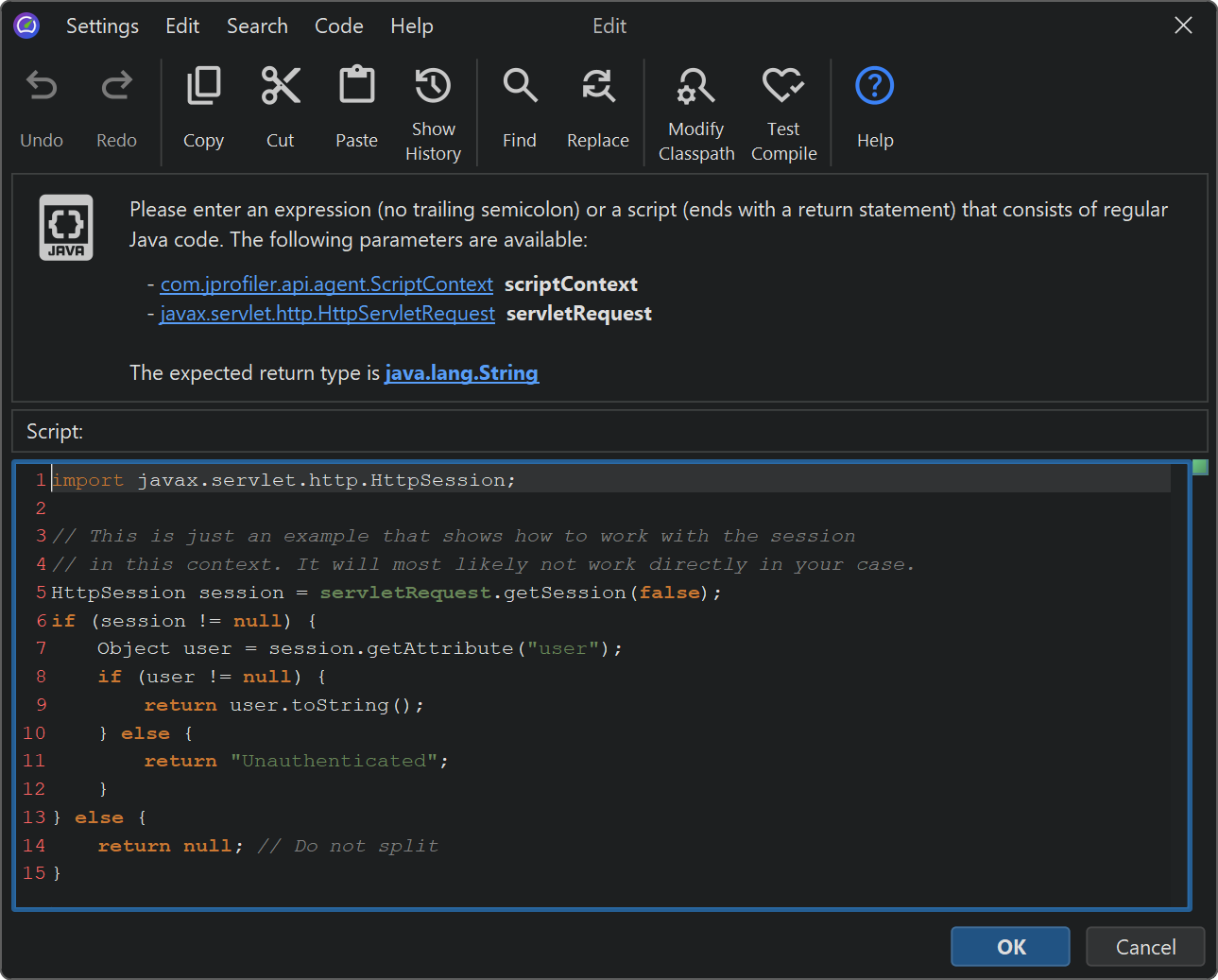Viewport: 1218px width, 980px height.
Task: Click the java.lang.String return type link
Action: tap(461, 373)
